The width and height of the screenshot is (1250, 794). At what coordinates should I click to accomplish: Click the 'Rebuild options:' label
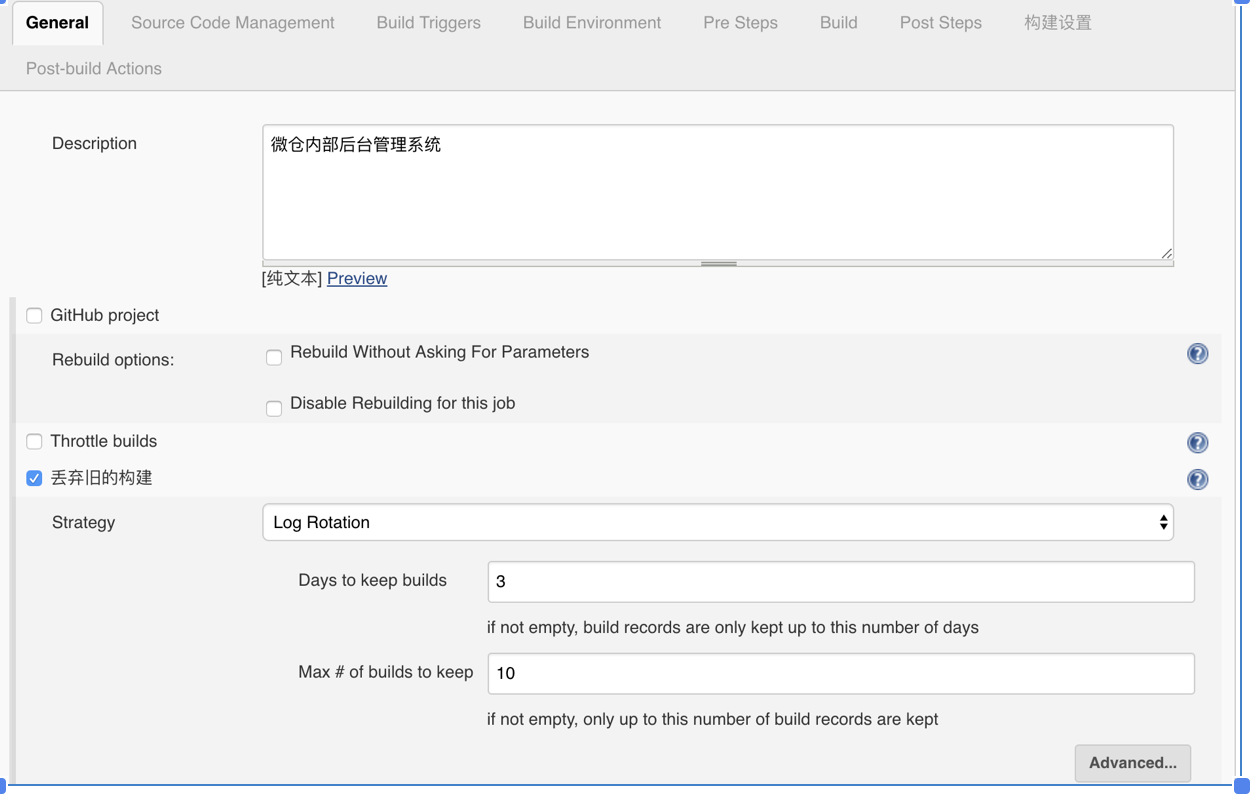click(113, 360)
